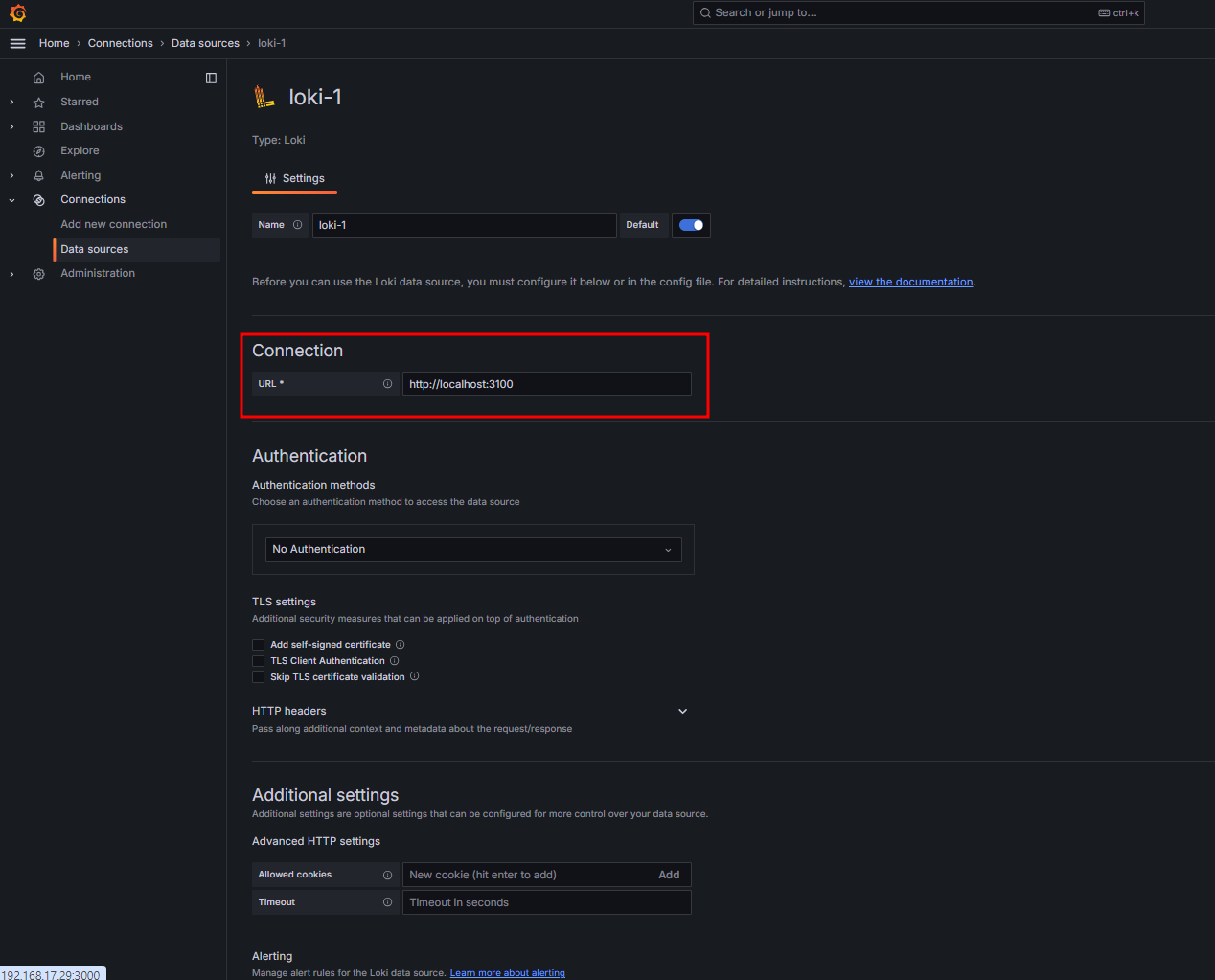Open Home in the sidebar

[x=76, y=78]
